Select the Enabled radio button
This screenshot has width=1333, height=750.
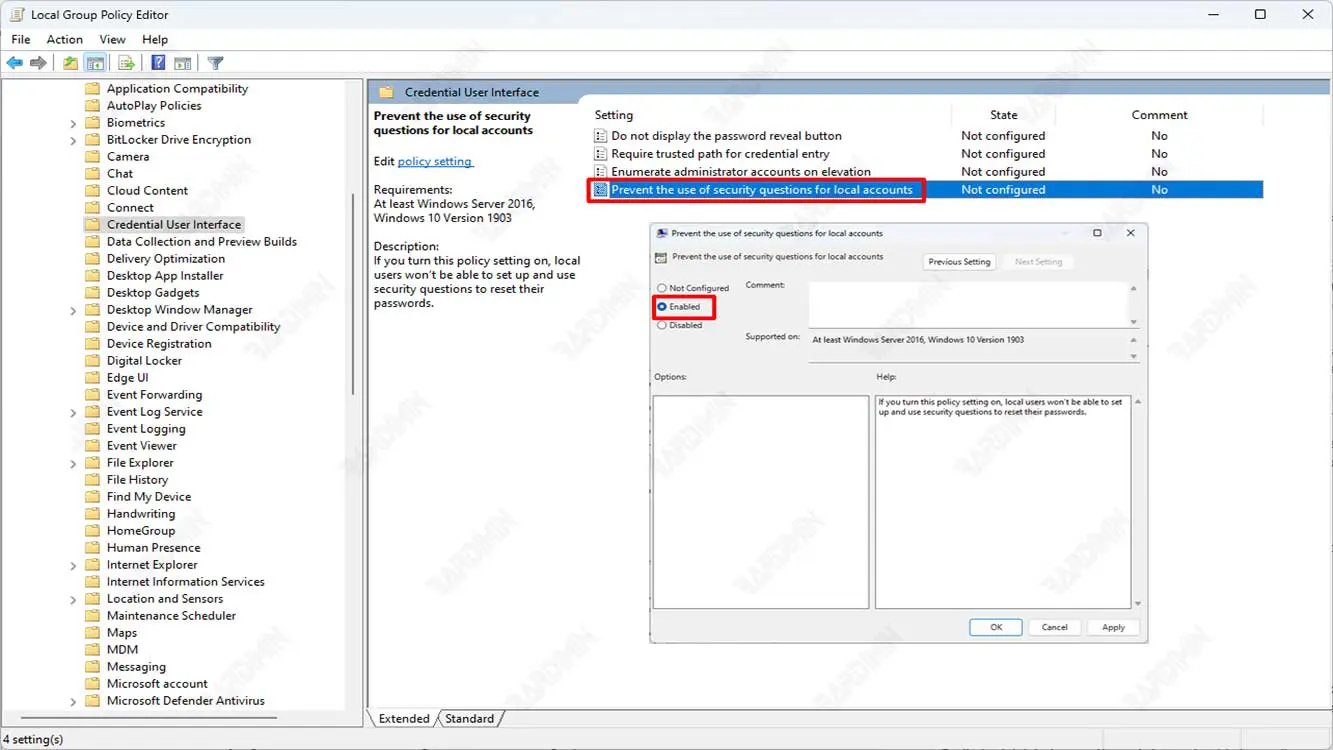[662, 307]
